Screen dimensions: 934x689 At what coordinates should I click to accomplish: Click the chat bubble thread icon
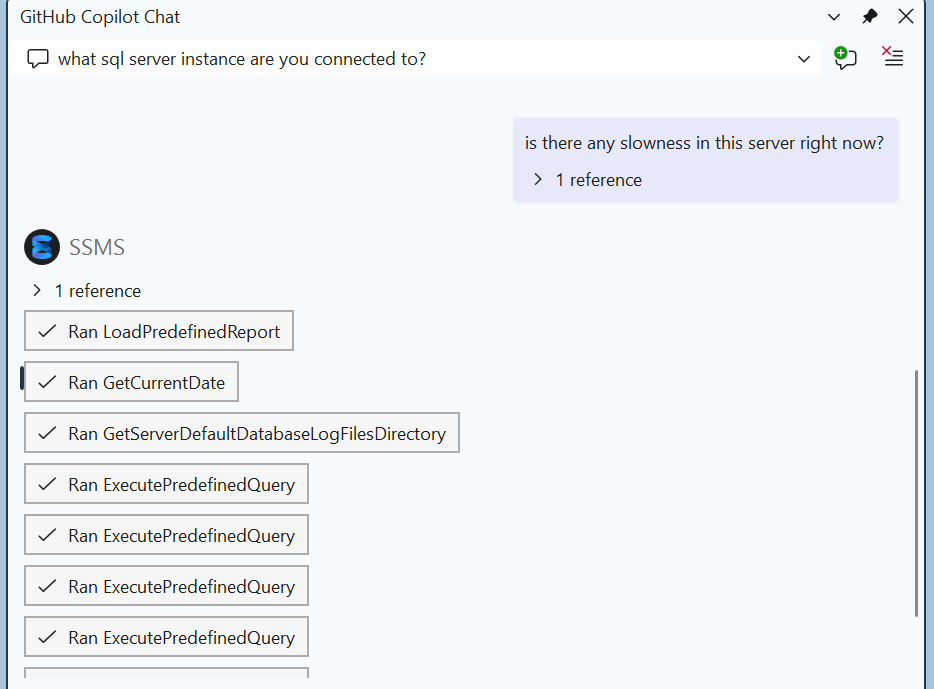38,59
